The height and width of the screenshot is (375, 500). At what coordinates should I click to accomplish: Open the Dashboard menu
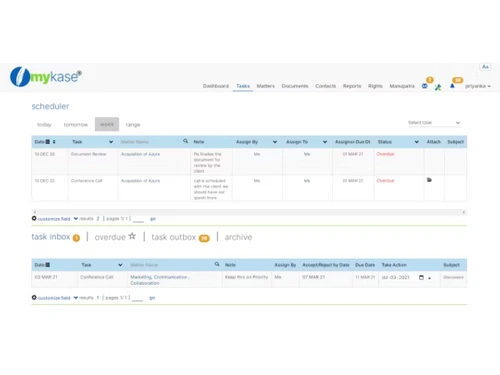pyautogui.click(x=216, y=86)
